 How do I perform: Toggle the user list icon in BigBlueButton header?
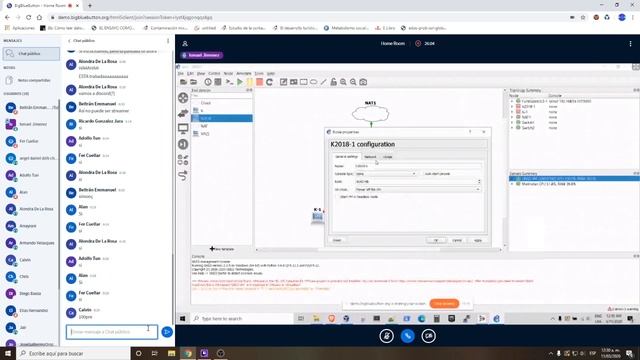(x=185, y=44)
